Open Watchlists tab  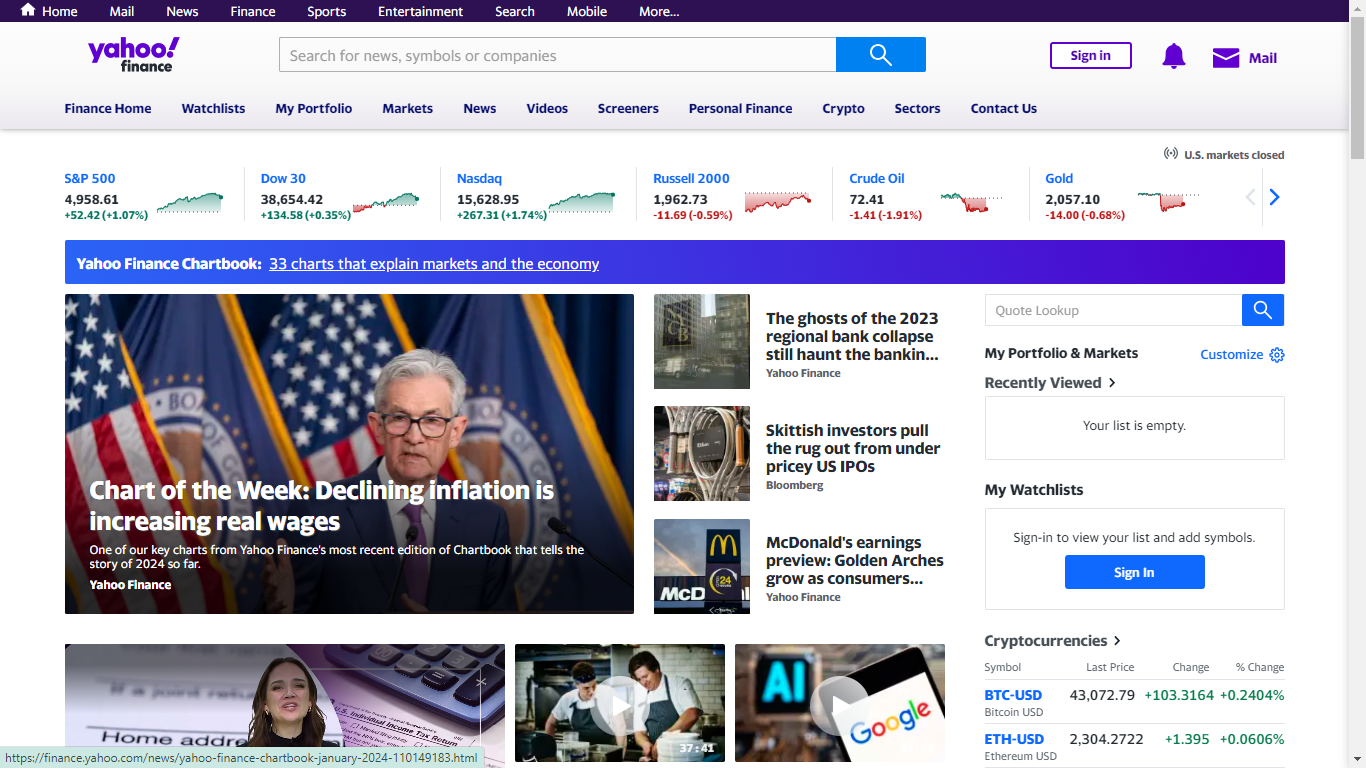[213, 108]
